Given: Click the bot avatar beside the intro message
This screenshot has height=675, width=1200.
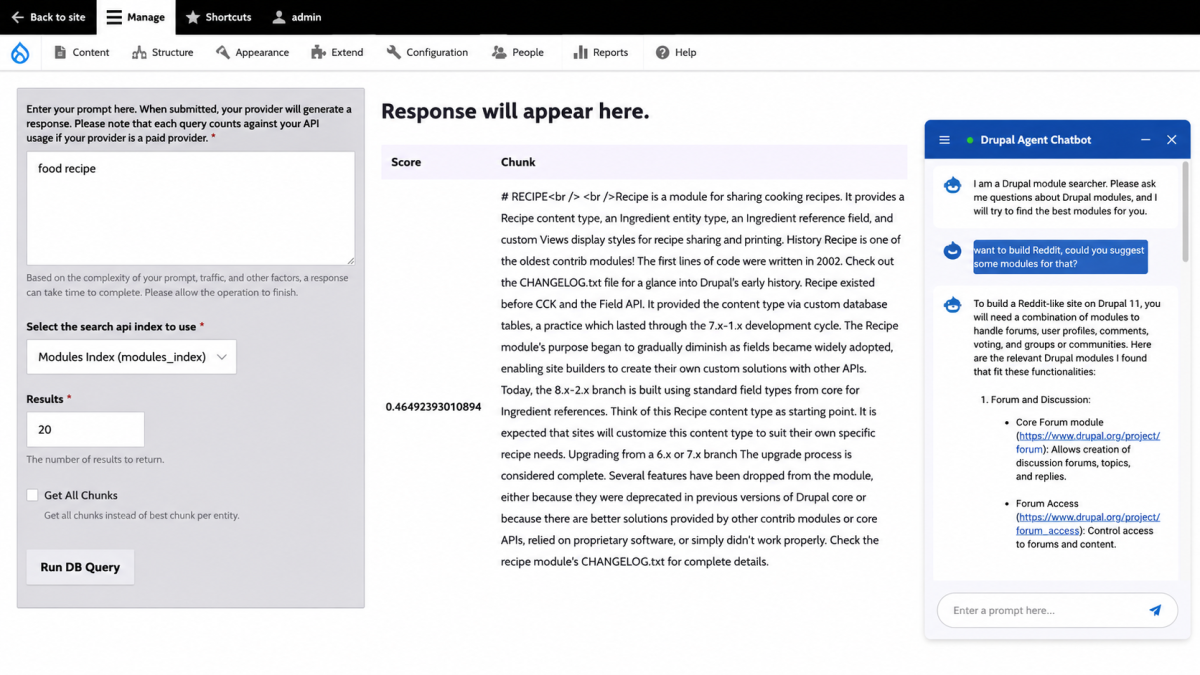Looking at the screenshot, I should [x=953, y=186].
